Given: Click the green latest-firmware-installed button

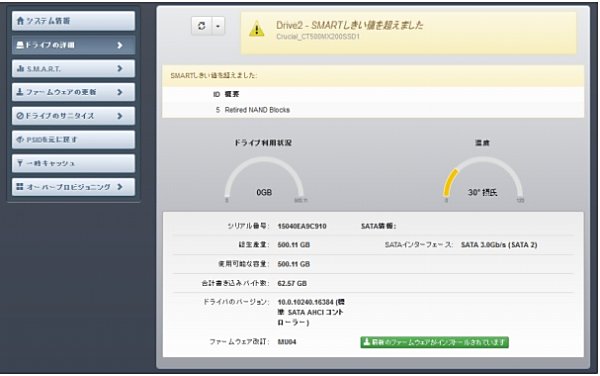Looking at the screenshot, I should pyautogui.click(x=434, y=342).
